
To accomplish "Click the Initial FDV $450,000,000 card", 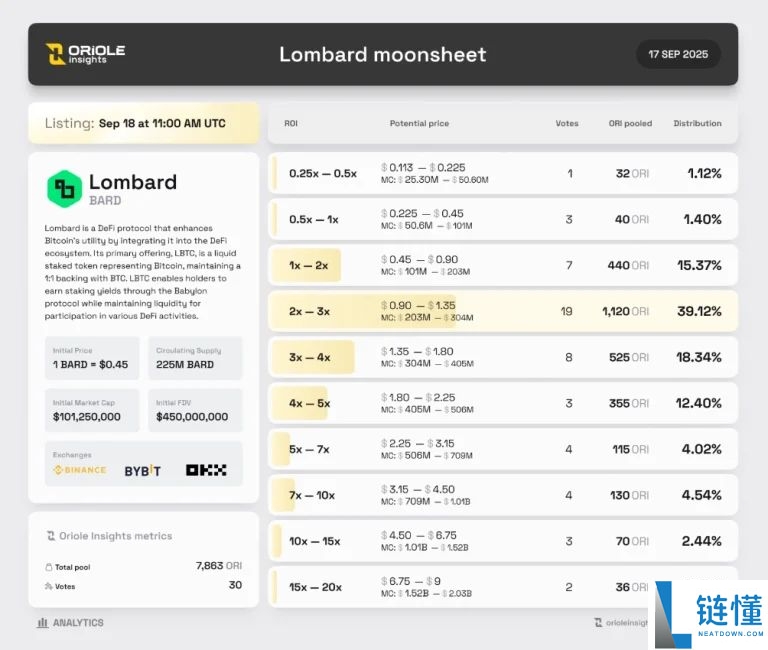I will click(x=195, y=410).
